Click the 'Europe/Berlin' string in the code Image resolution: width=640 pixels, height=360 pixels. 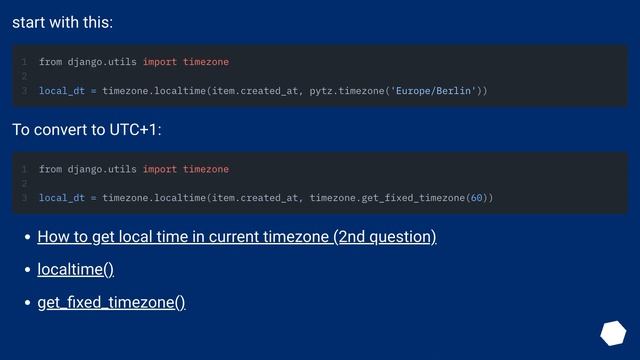point(433,91)
